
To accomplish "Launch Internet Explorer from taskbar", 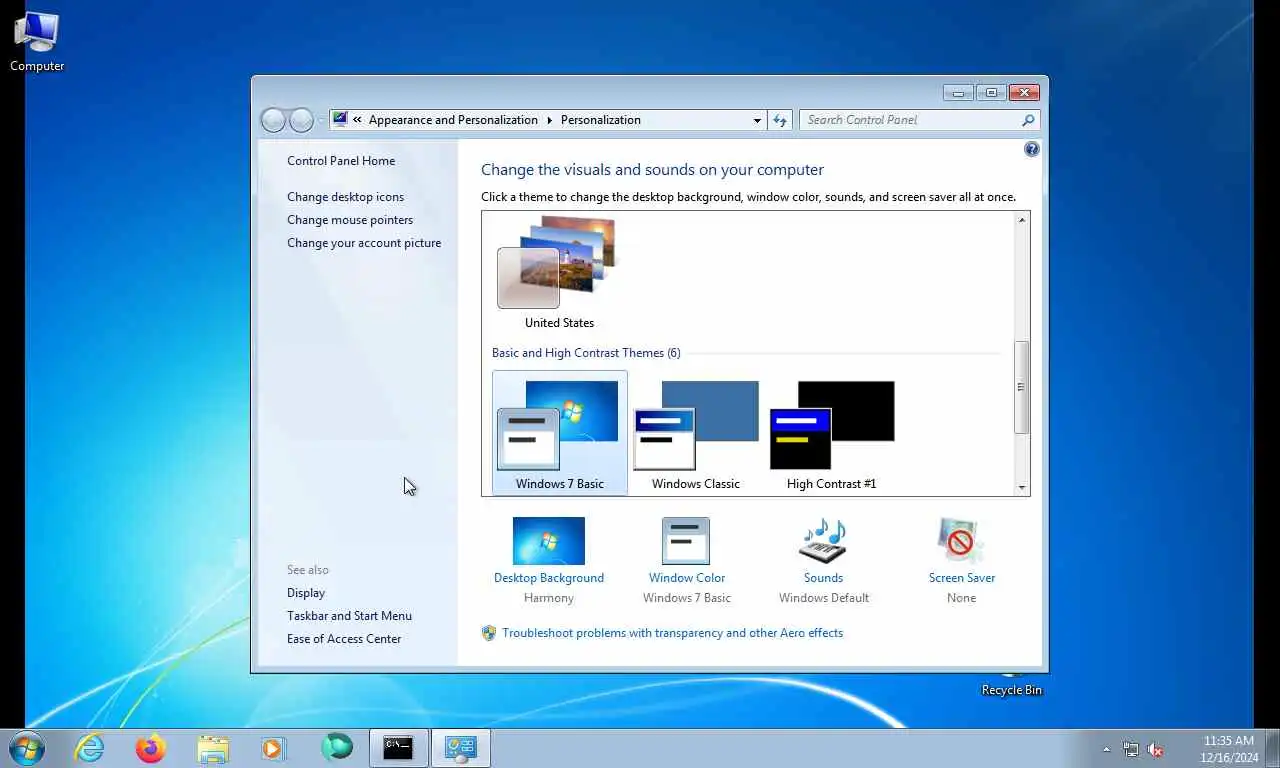I will coord(90,748).
